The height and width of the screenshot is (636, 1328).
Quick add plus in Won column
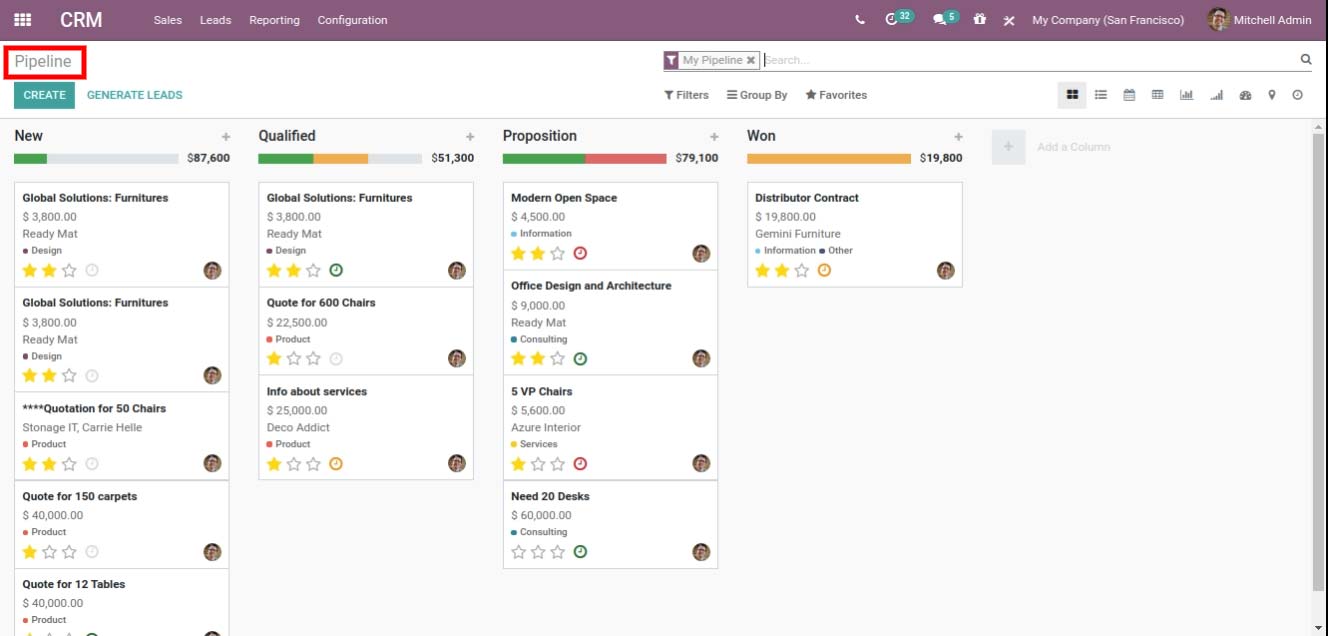click(x=958, y=137)
